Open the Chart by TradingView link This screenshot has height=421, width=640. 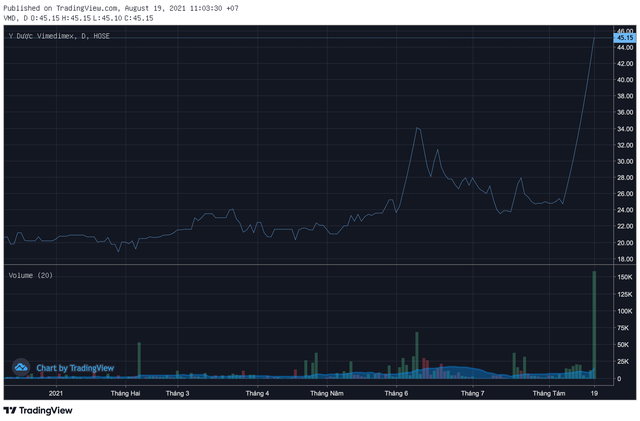coord(75,368)
